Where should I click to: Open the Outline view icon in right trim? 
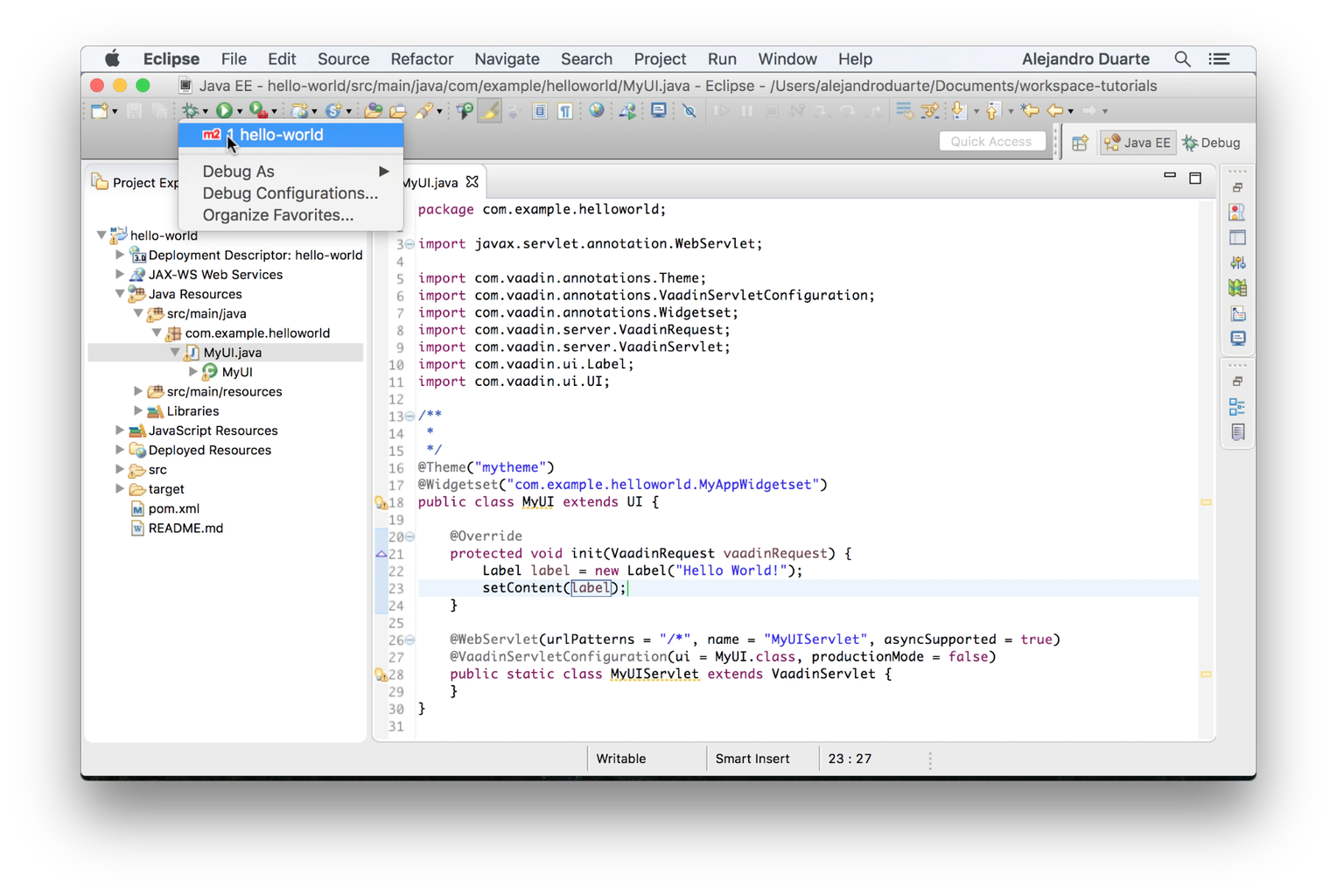pyautogui.click(x=1236, y=407)
